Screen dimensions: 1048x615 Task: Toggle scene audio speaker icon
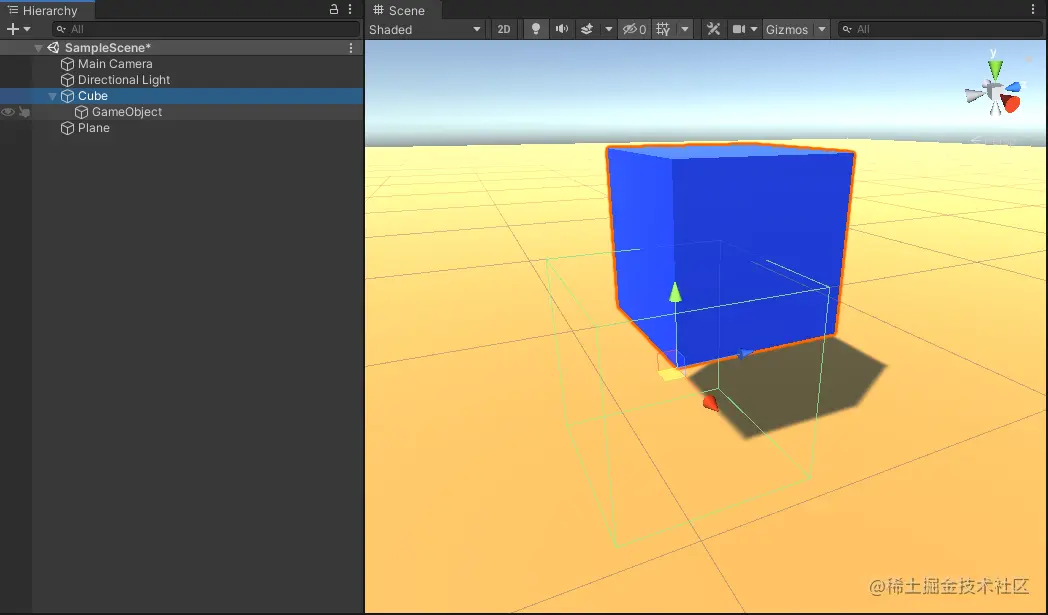click(562, 29)
